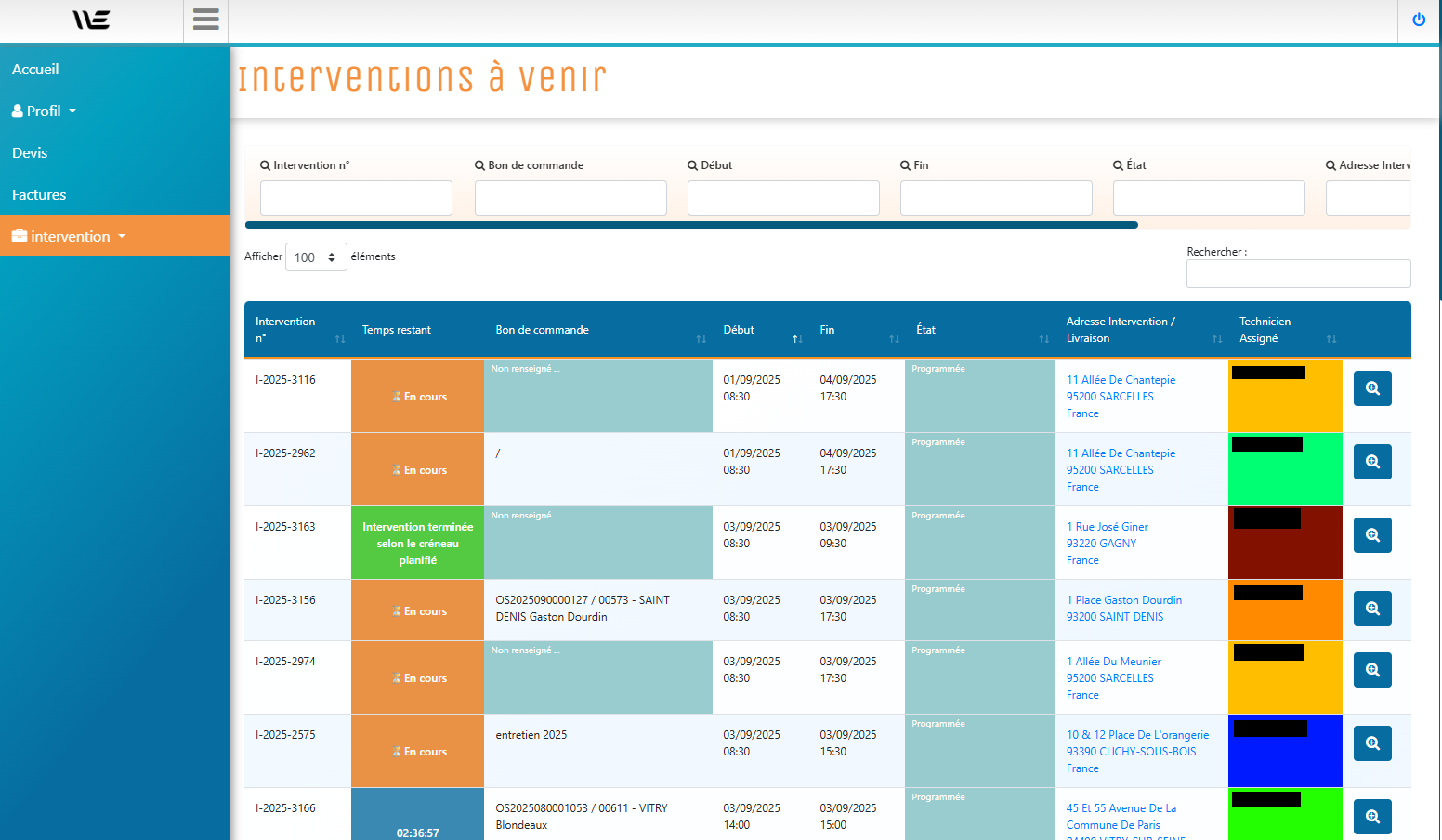The height and width of the screenshot is (840, 1442).
Task: Go to Devis in sidebar
Action: click(x=30, y=153)
